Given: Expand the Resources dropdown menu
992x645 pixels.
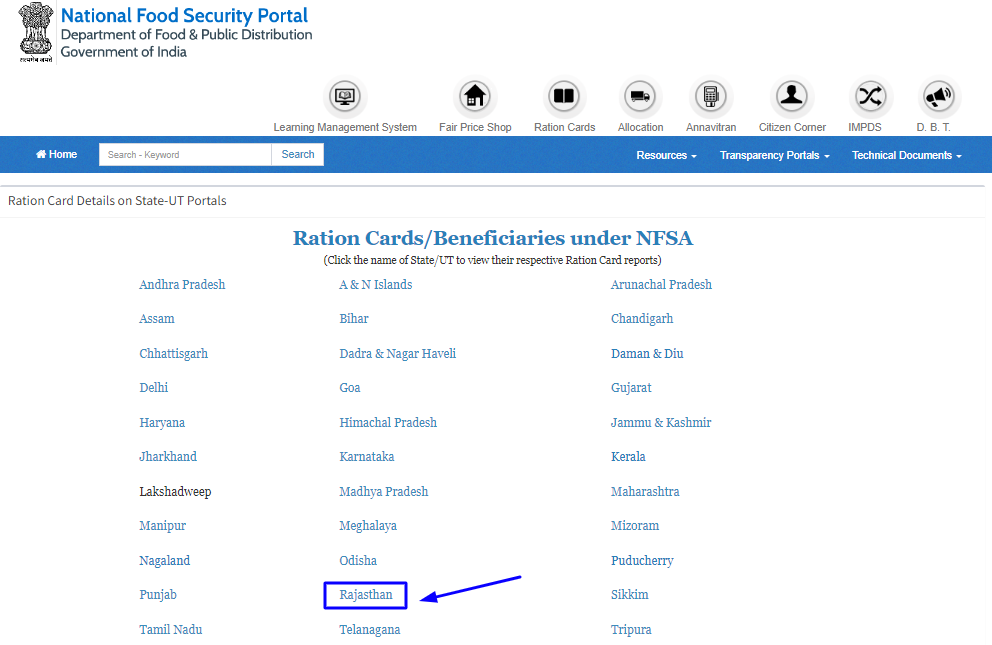Looking at the screenshot, I should (x=666, y=156).
